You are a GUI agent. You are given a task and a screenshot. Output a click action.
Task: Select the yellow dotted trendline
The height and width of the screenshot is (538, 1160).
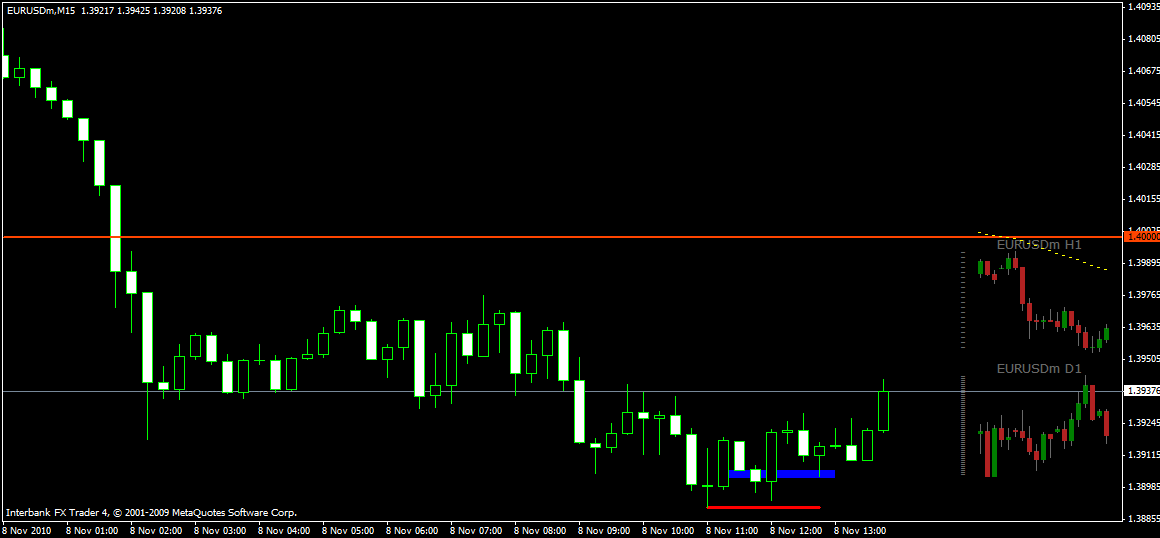pos(1042,251)
